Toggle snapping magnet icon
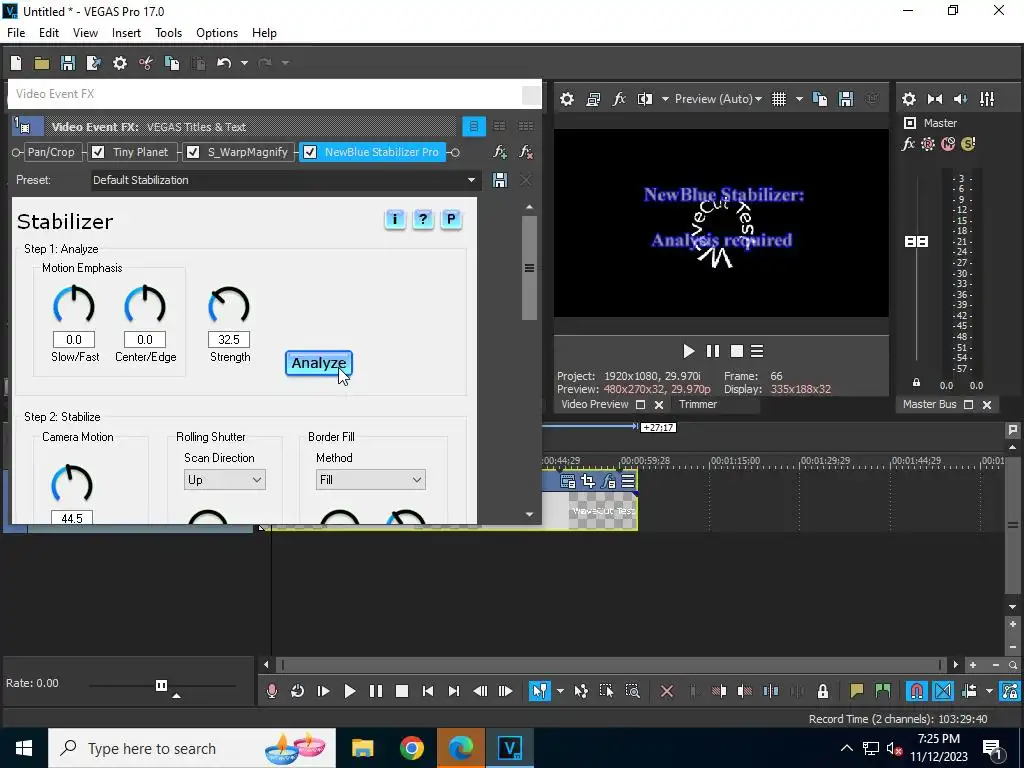This screenshot has width=1024, height=768. [x=917, y=691]
